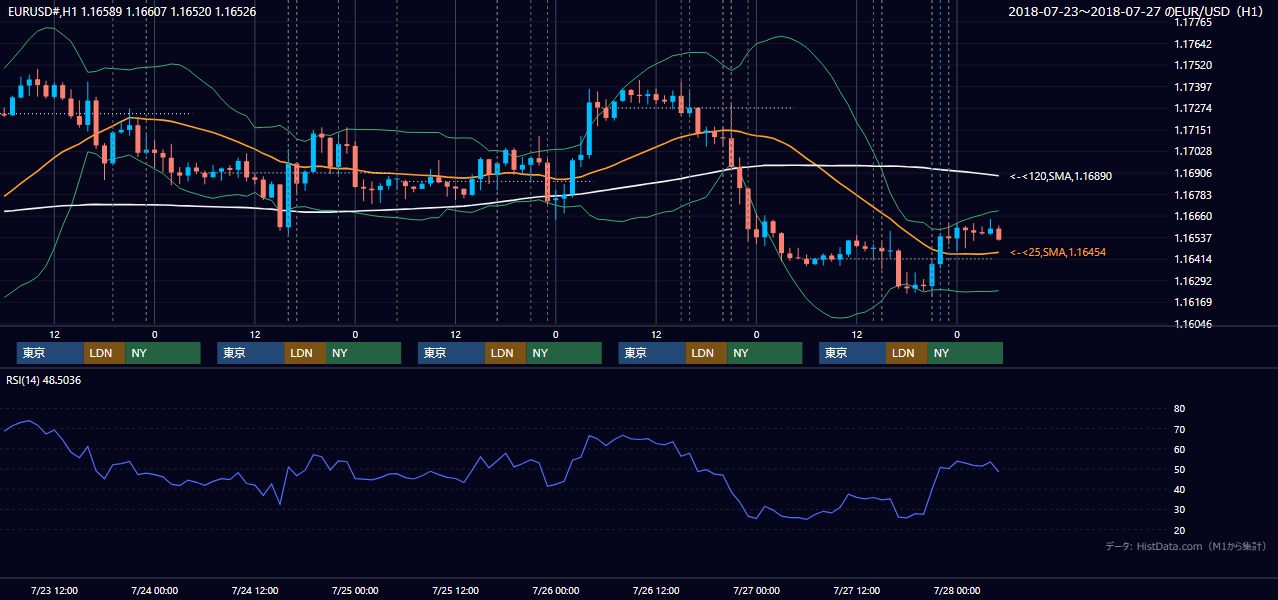Click the 1.17397 price axis label
The width and height of the screenshot is (1278, 600).
click(x=1193, y=87)
